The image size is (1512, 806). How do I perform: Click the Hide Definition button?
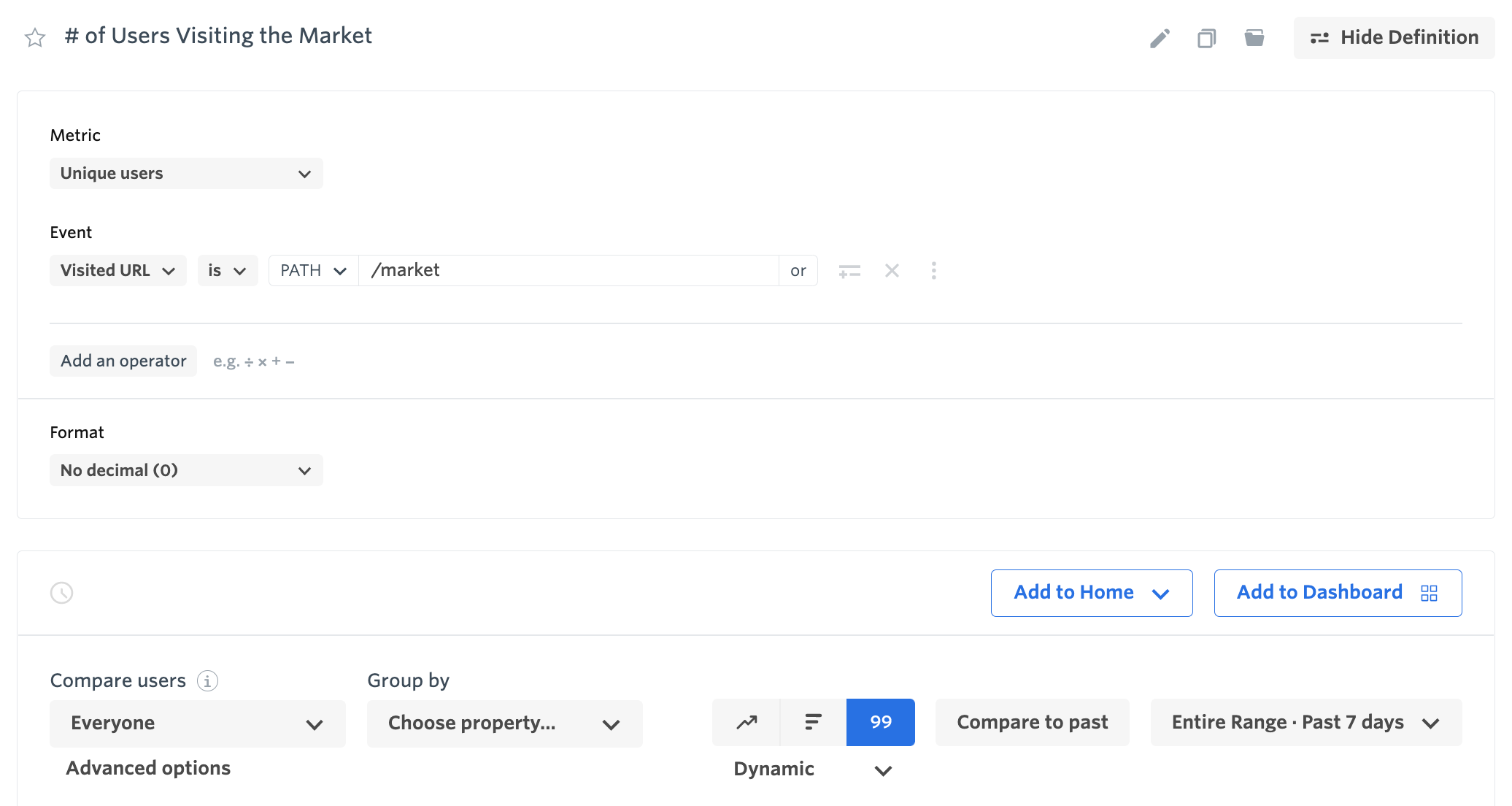[x=1394, y=38]
